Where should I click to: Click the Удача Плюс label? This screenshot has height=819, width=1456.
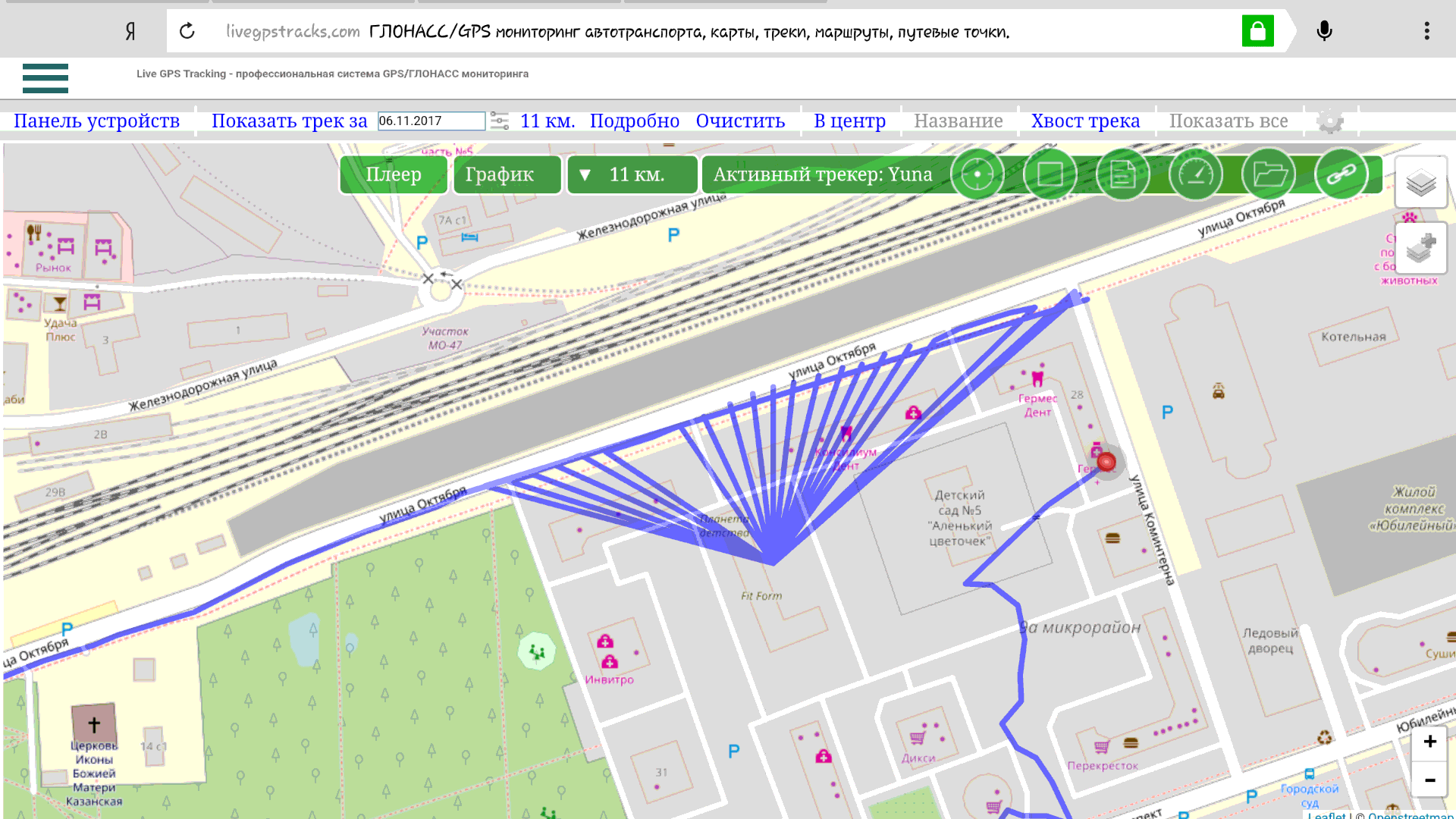point(61,330)
